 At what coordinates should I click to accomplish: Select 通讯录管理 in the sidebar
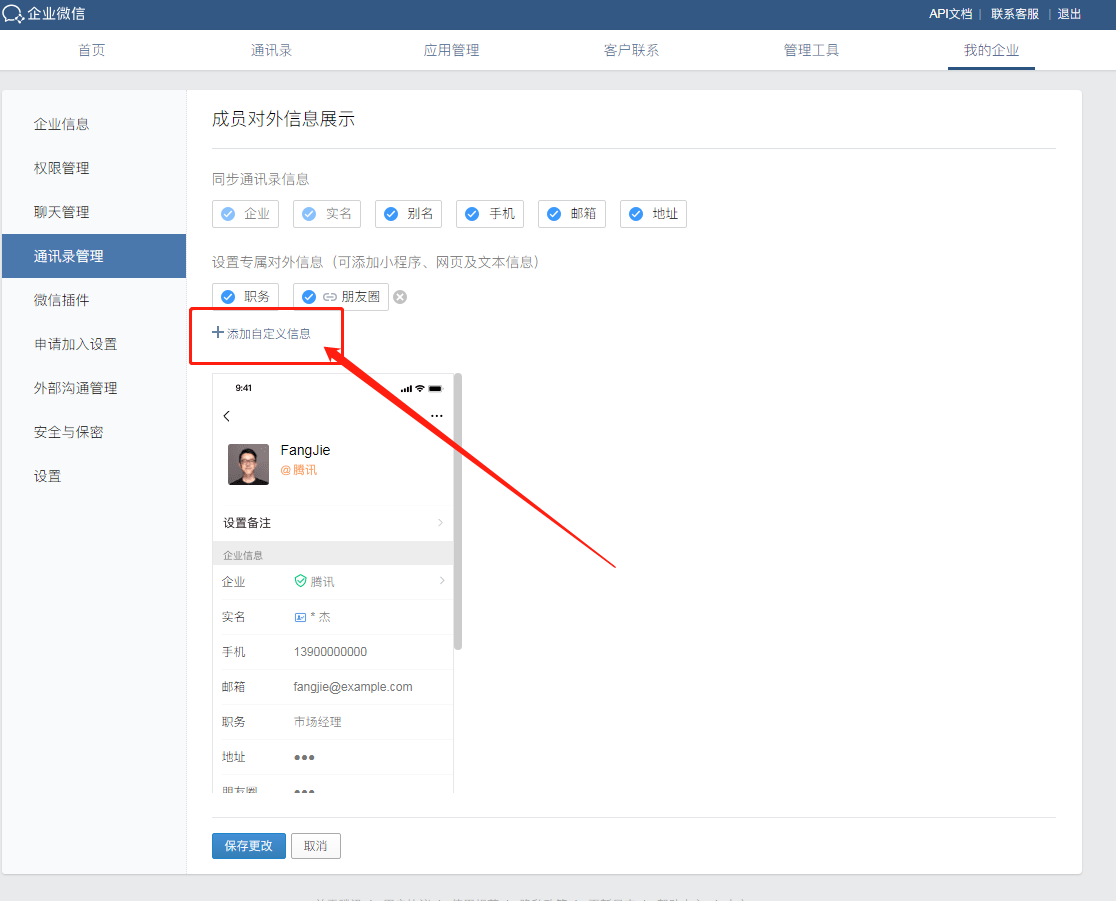tap(94, 256)
